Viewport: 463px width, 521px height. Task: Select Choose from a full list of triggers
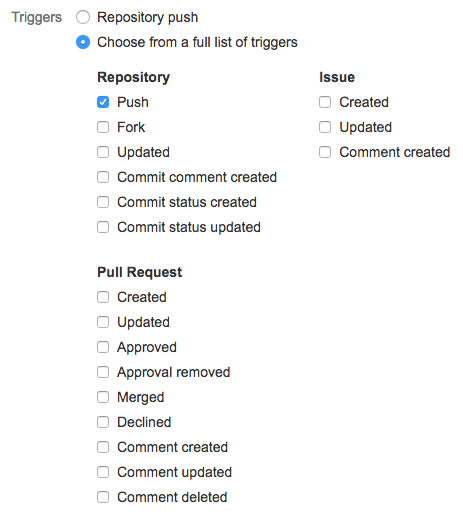[x=83, y=42]
